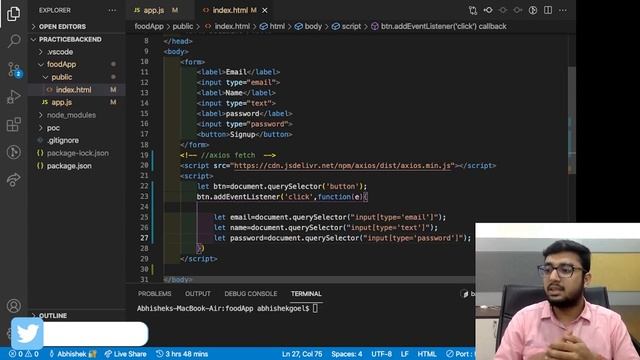The image size is (640, 360).
Task: Click the compare changes toolbar icon
Action: tap(473, 10)
